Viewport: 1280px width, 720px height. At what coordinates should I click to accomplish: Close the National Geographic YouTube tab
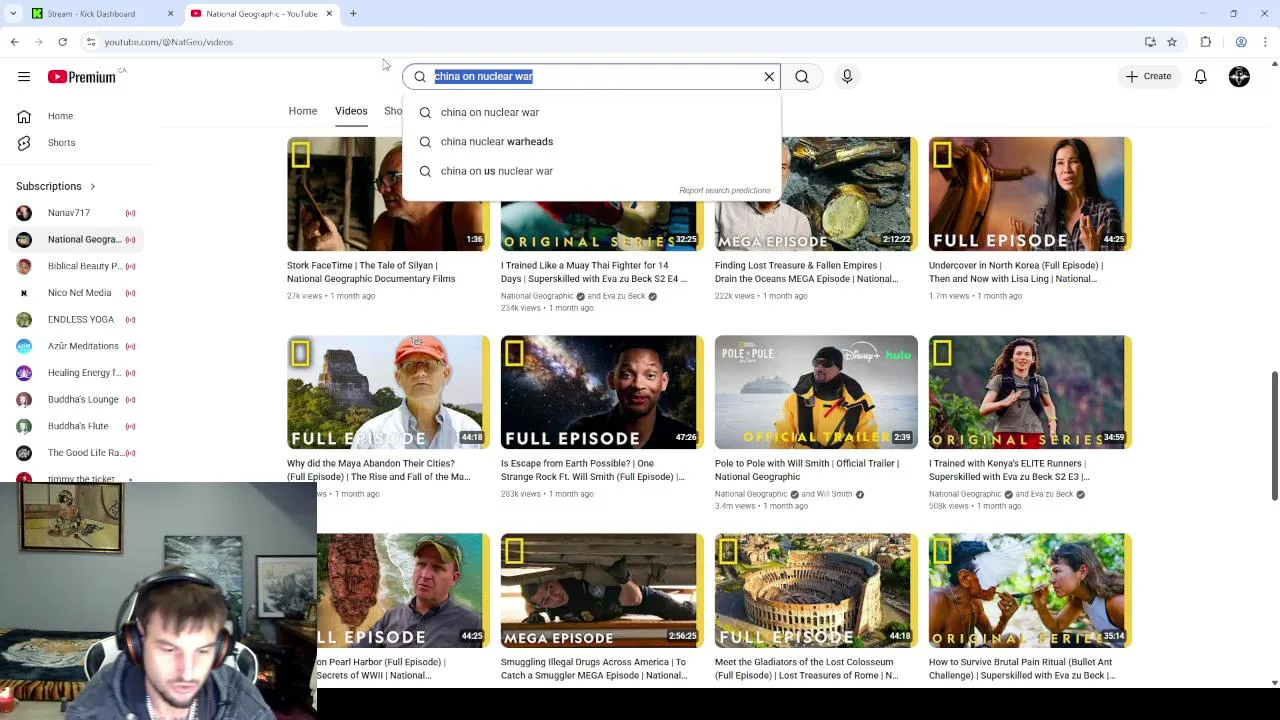click(329, 14)
